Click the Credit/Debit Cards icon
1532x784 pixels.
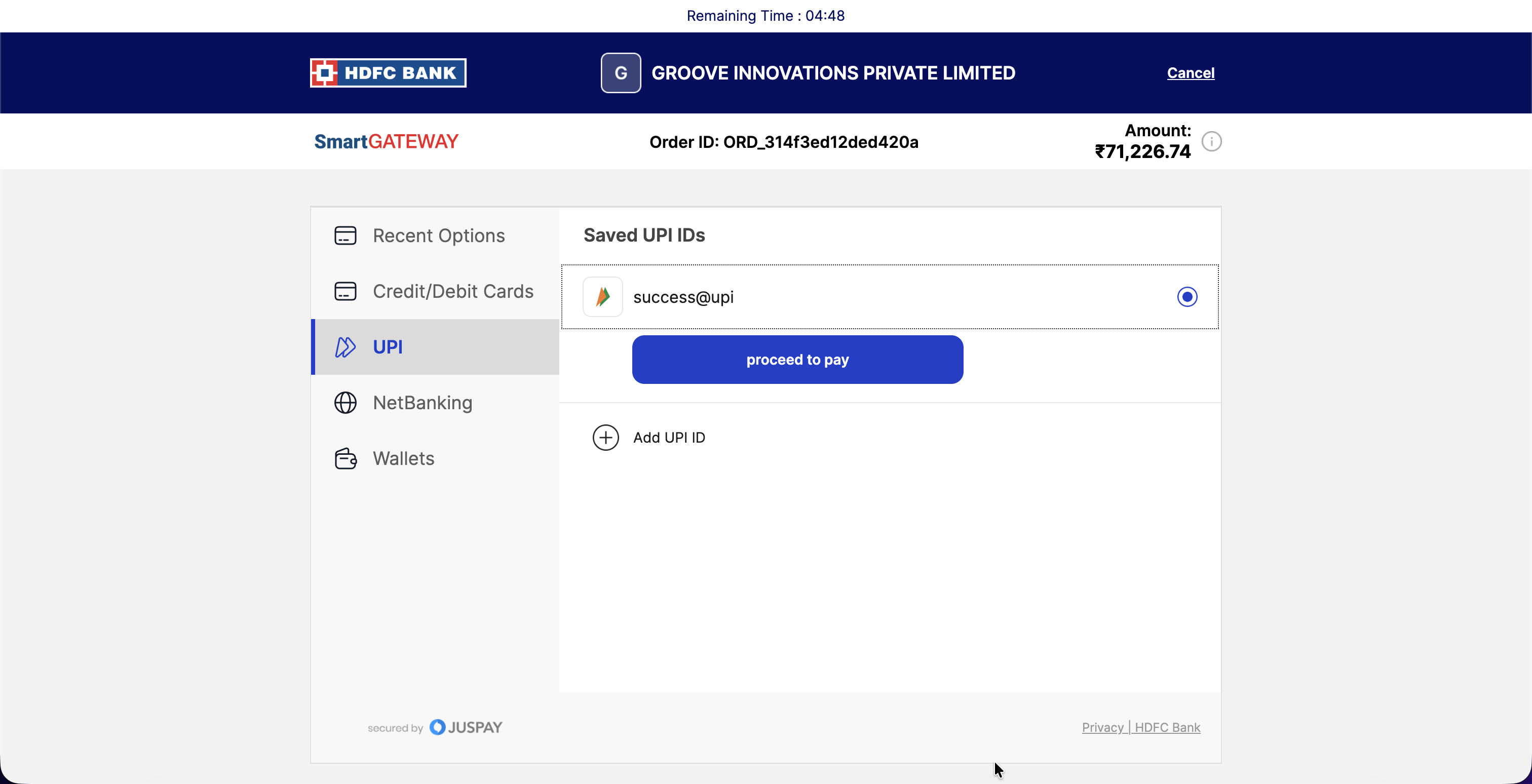tap(345, 291)
